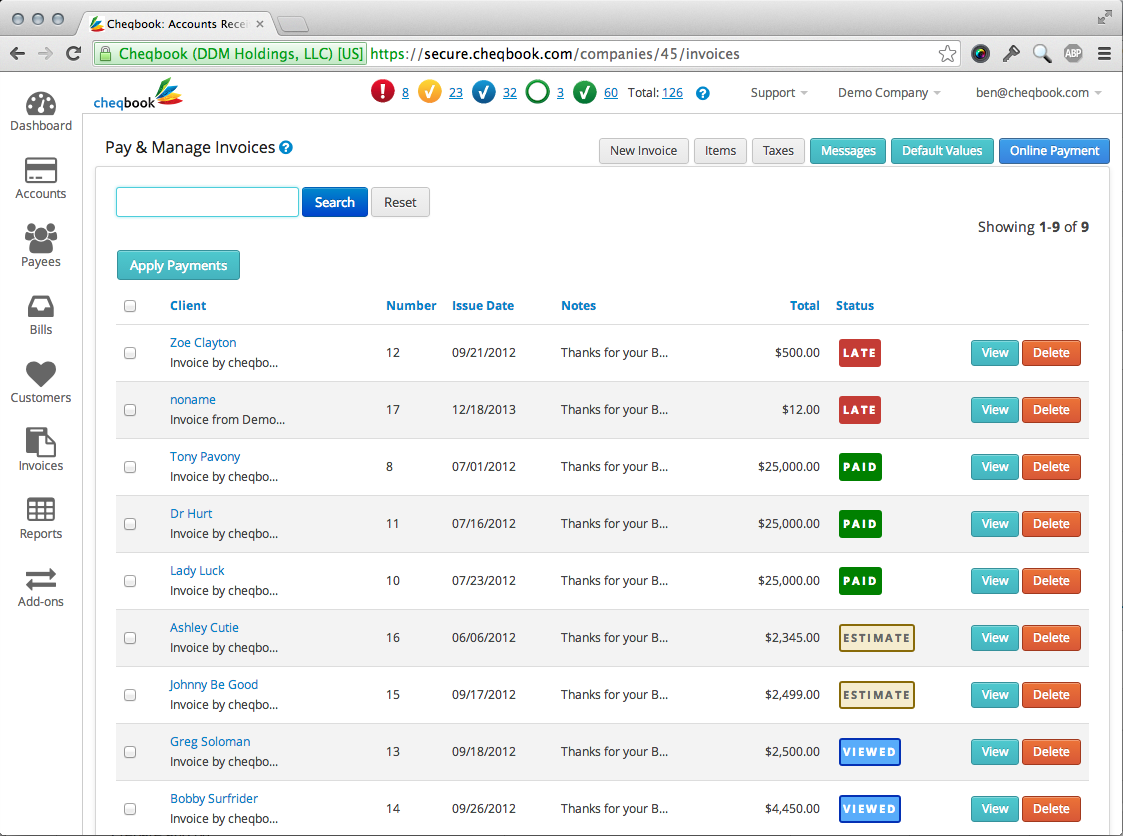Image resolution: width=1123 pixels, height=836 pixels.
Task: Open the Tony Pavony client link
Action: pos(205,457)
